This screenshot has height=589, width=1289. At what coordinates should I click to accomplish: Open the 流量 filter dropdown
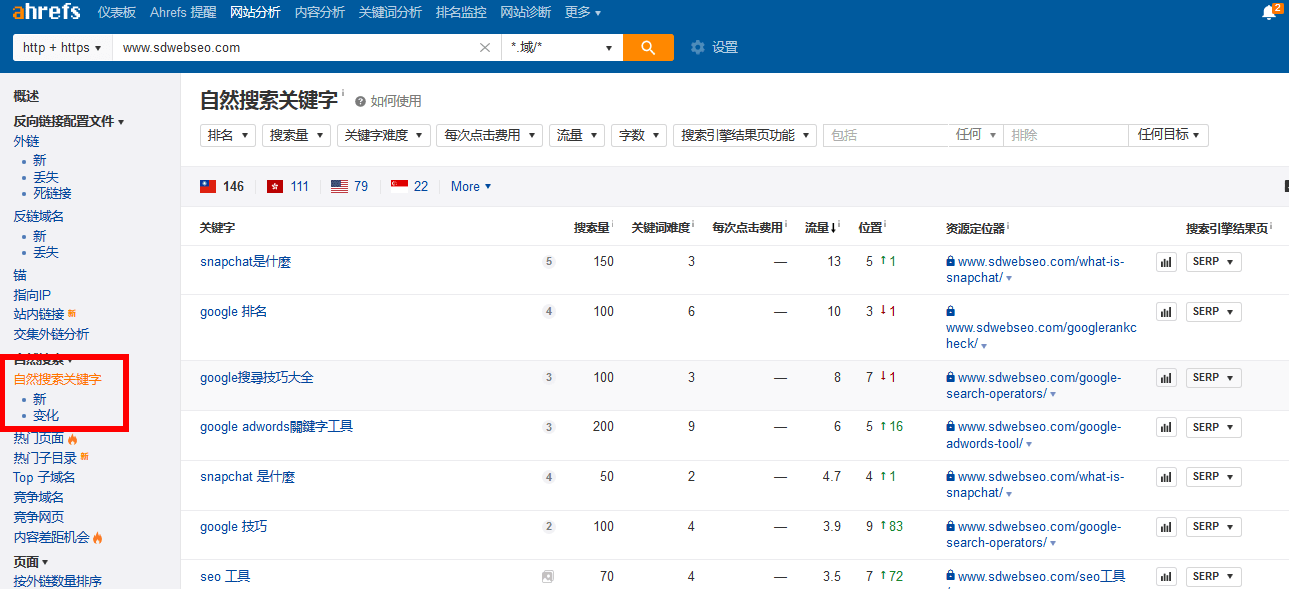(x=577, y=135)
